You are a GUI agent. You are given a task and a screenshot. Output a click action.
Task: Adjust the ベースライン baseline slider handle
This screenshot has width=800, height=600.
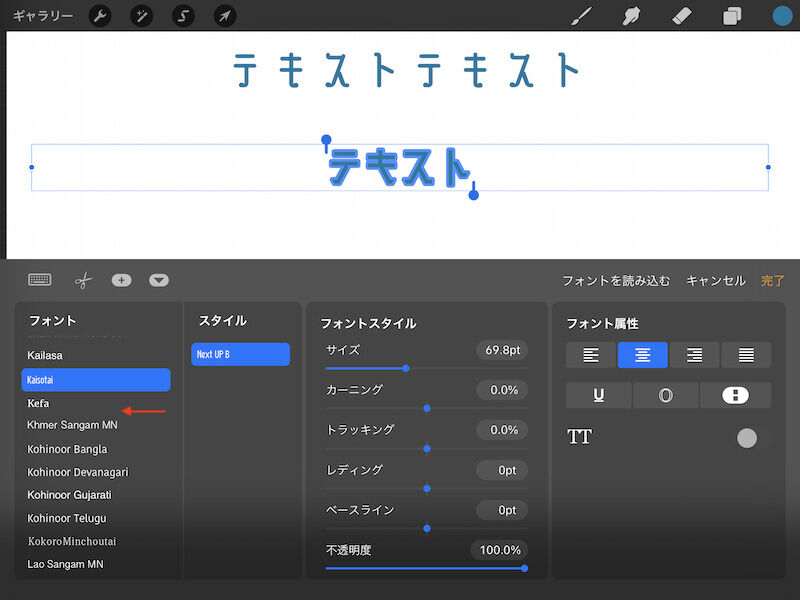(427, 529)
